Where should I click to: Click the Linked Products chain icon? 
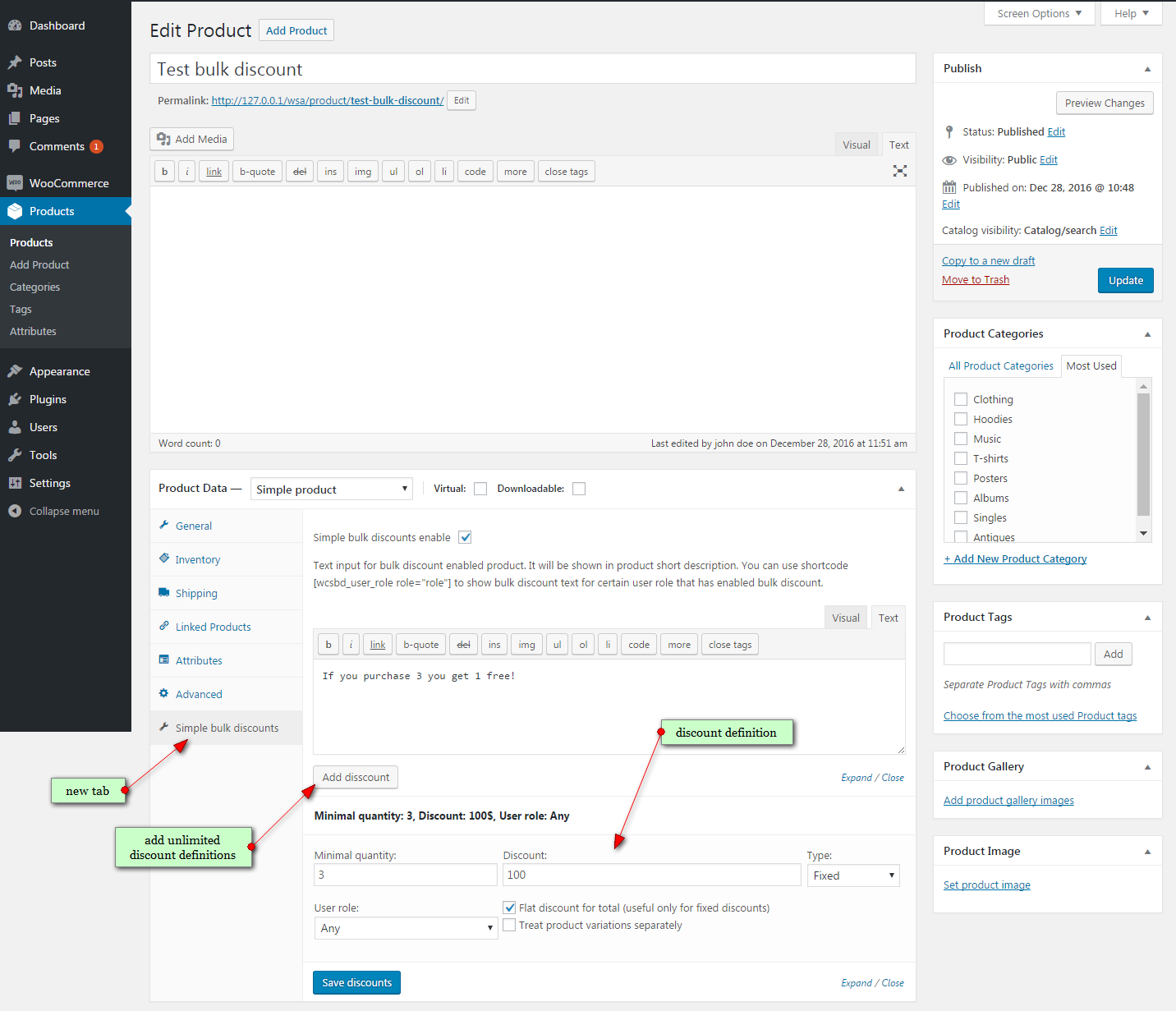(164, 626)
